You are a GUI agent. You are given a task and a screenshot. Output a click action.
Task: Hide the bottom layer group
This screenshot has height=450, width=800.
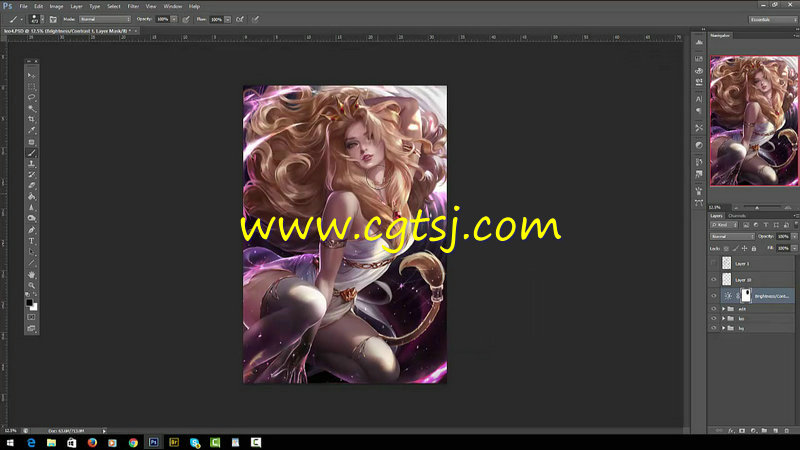click(713, 328)
